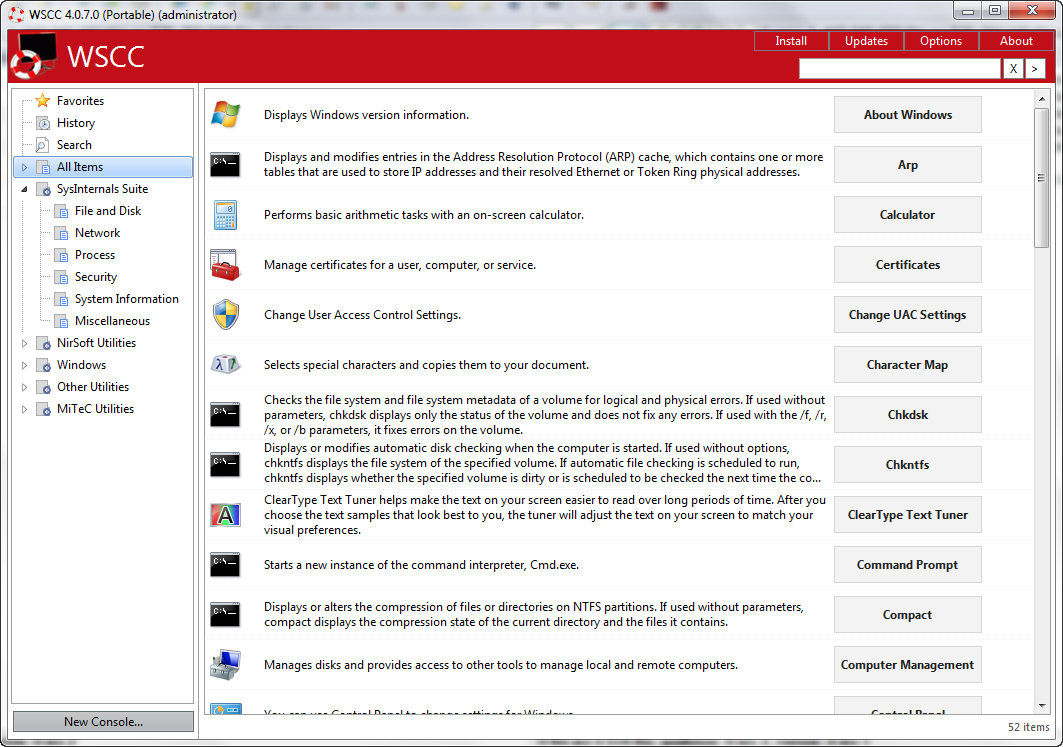The height and width of the screenshot is (747, 1063).
Task: Expand the MiTeC Utilities tree node
Action: [x=25, y=409]
